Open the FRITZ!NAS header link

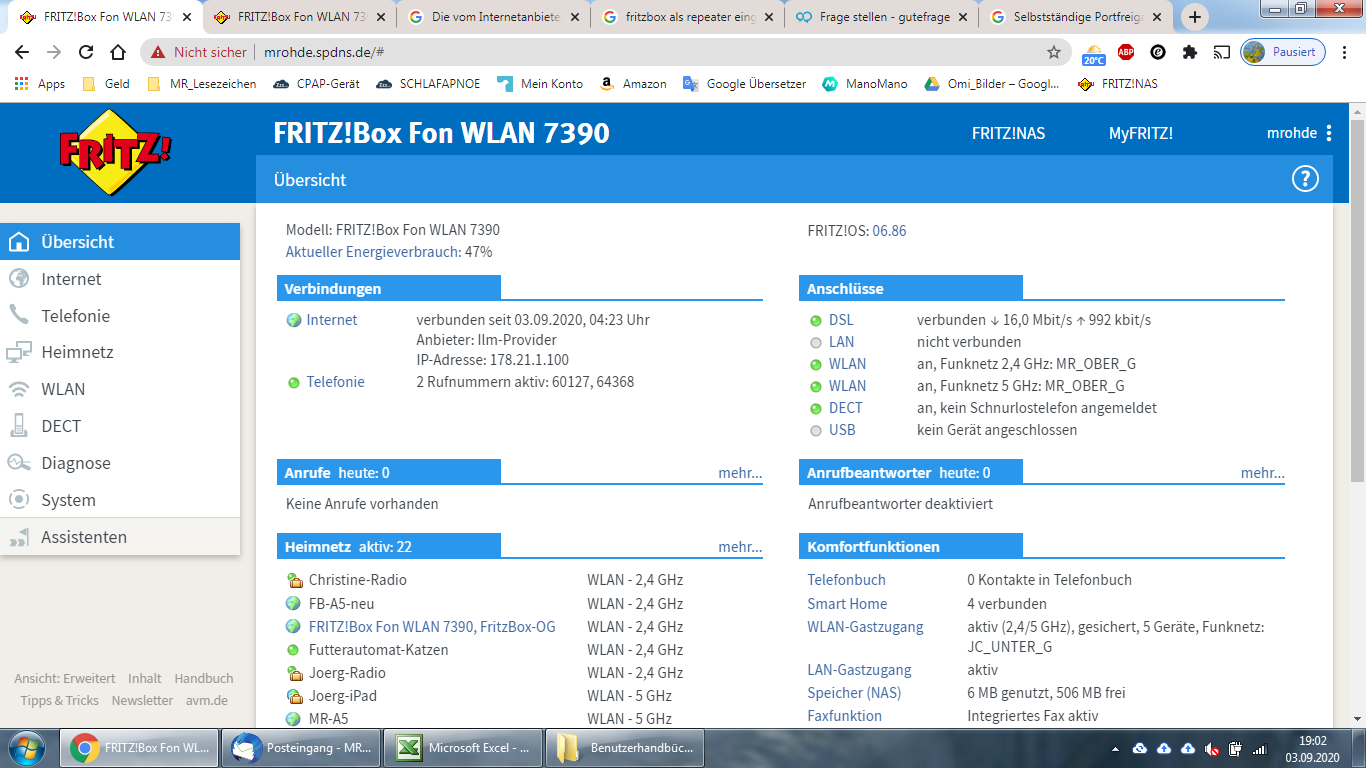coord(1008,133)
